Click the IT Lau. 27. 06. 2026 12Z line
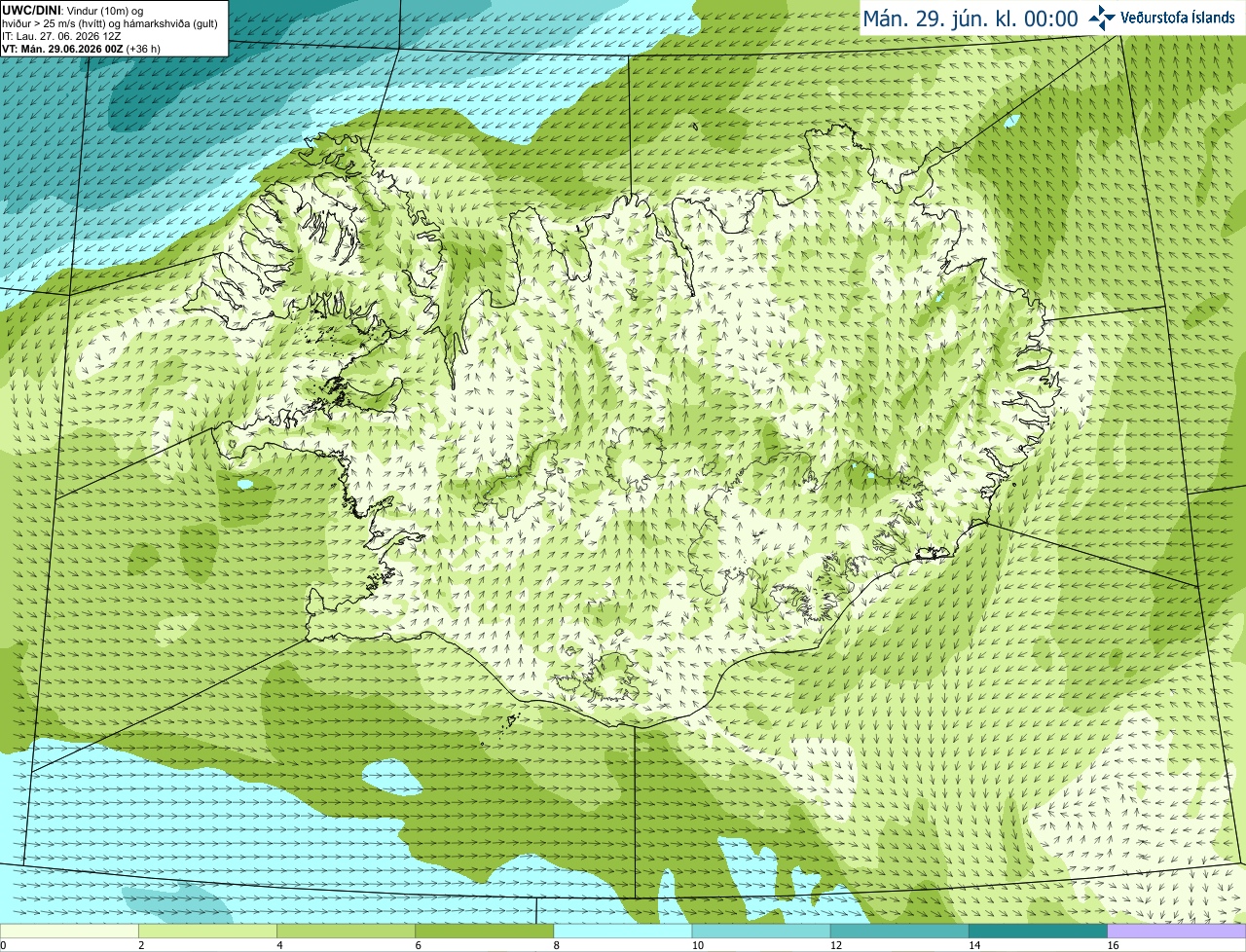 [x=61, y=36]
